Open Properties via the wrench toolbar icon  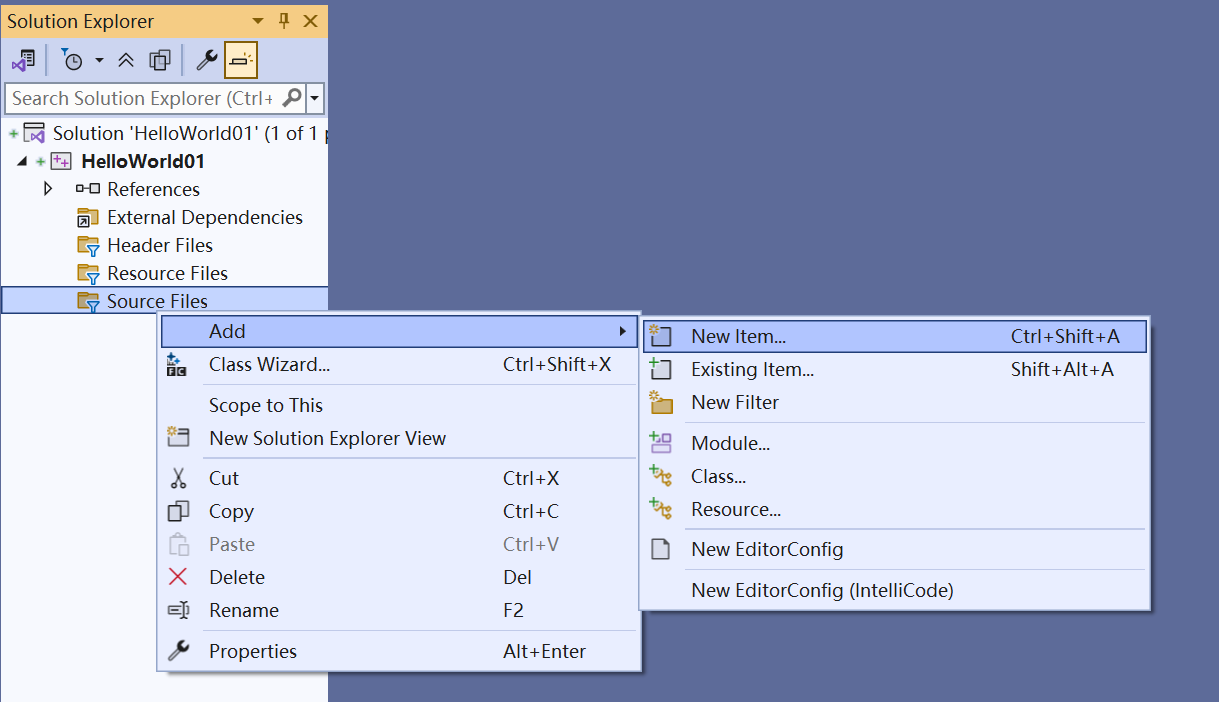click(x=206, y=61)
